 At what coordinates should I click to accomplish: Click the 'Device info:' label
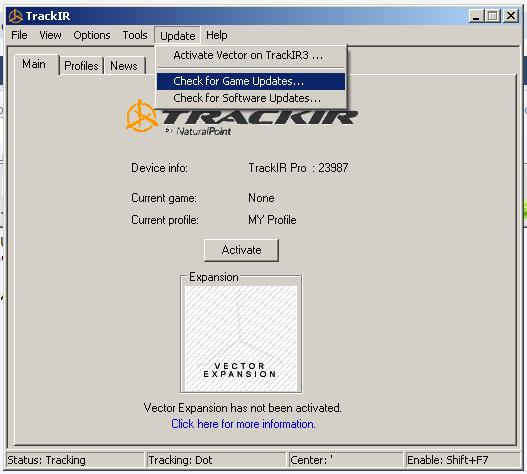tap(159, 168)
